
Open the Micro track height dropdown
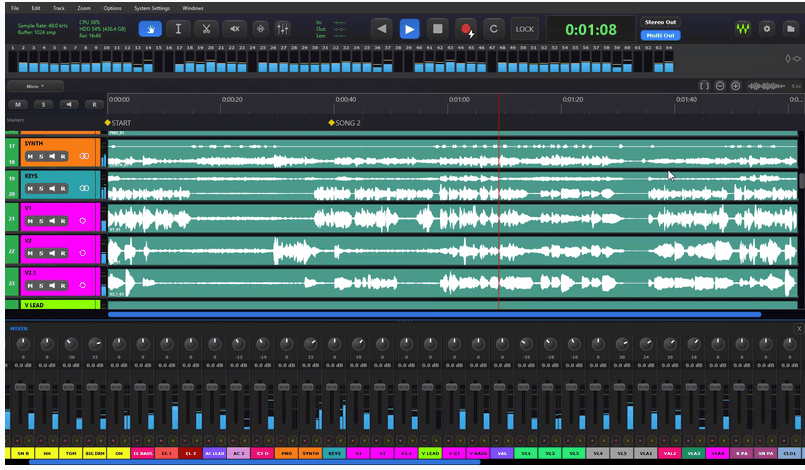coord(35,86)
